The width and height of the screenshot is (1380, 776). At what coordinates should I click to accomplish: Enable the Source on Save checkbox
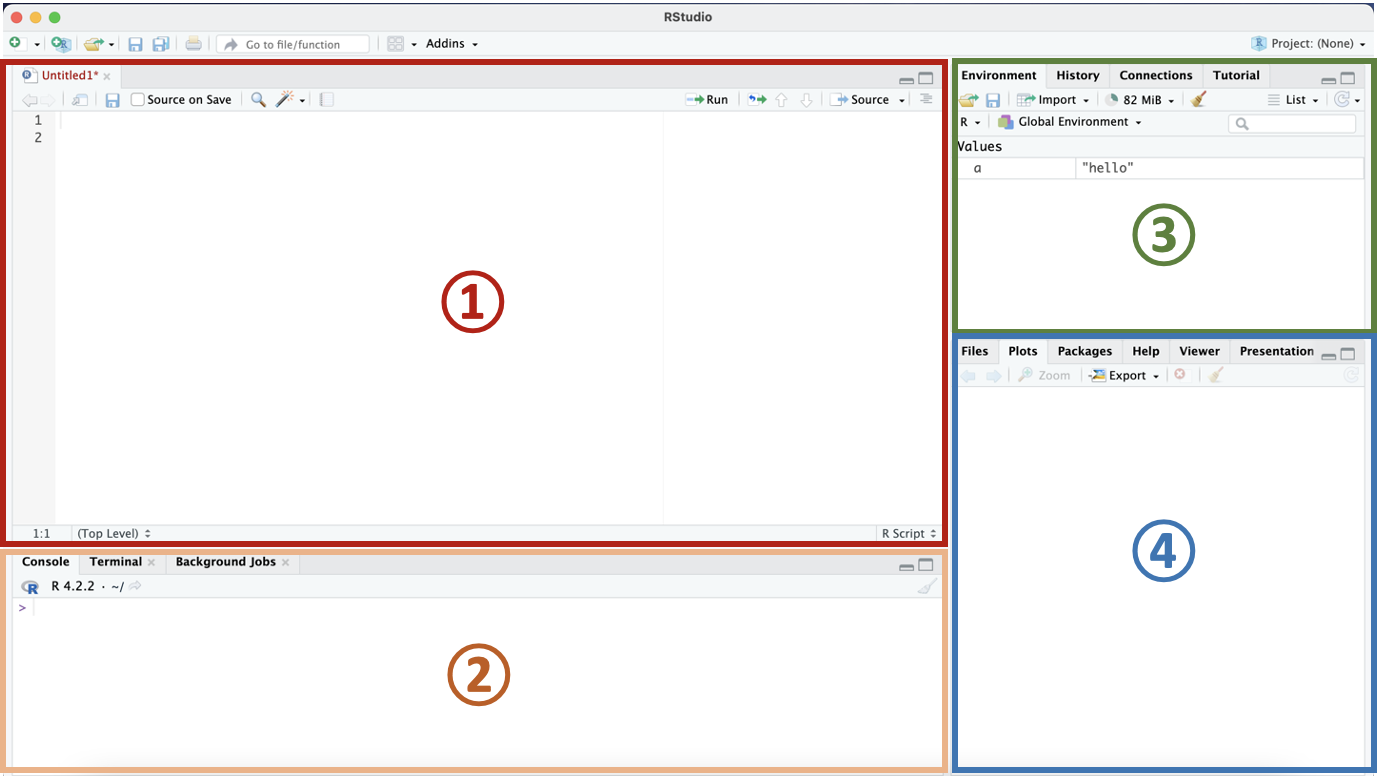tap(138, 100)
